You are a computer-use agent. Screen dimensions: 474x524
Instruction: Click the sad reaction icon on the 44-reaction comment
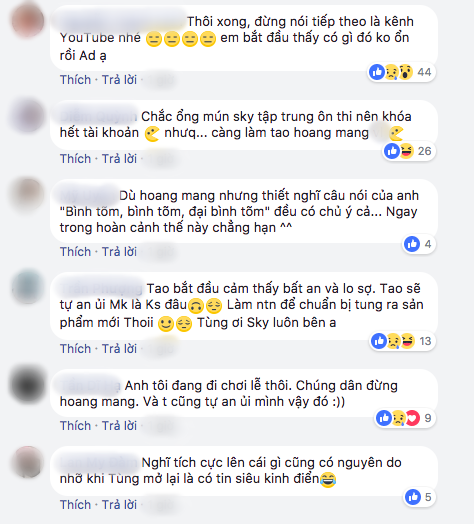coord(391,72)
